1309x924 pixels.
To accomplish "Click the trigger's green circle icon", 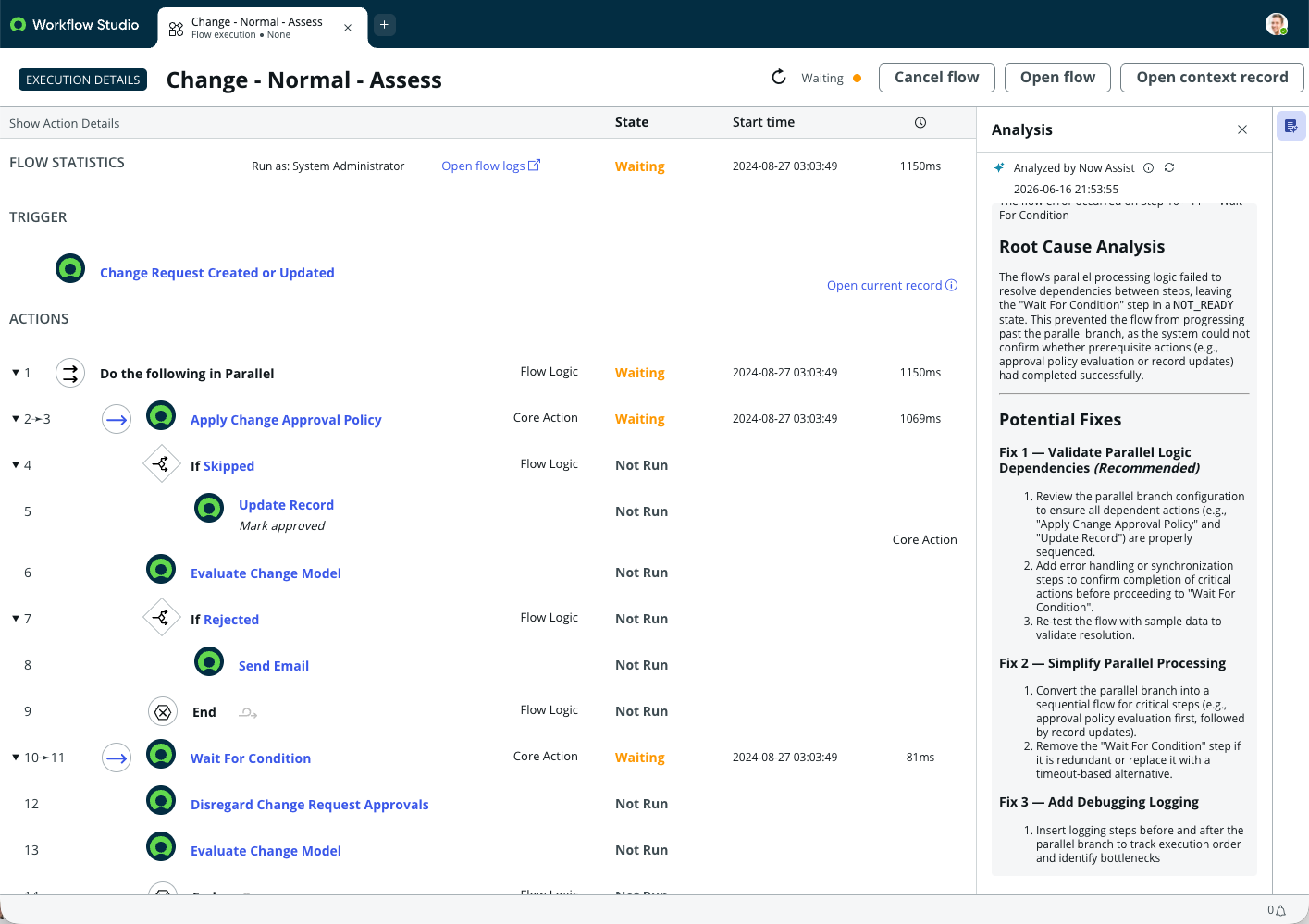I will (70, 268).
